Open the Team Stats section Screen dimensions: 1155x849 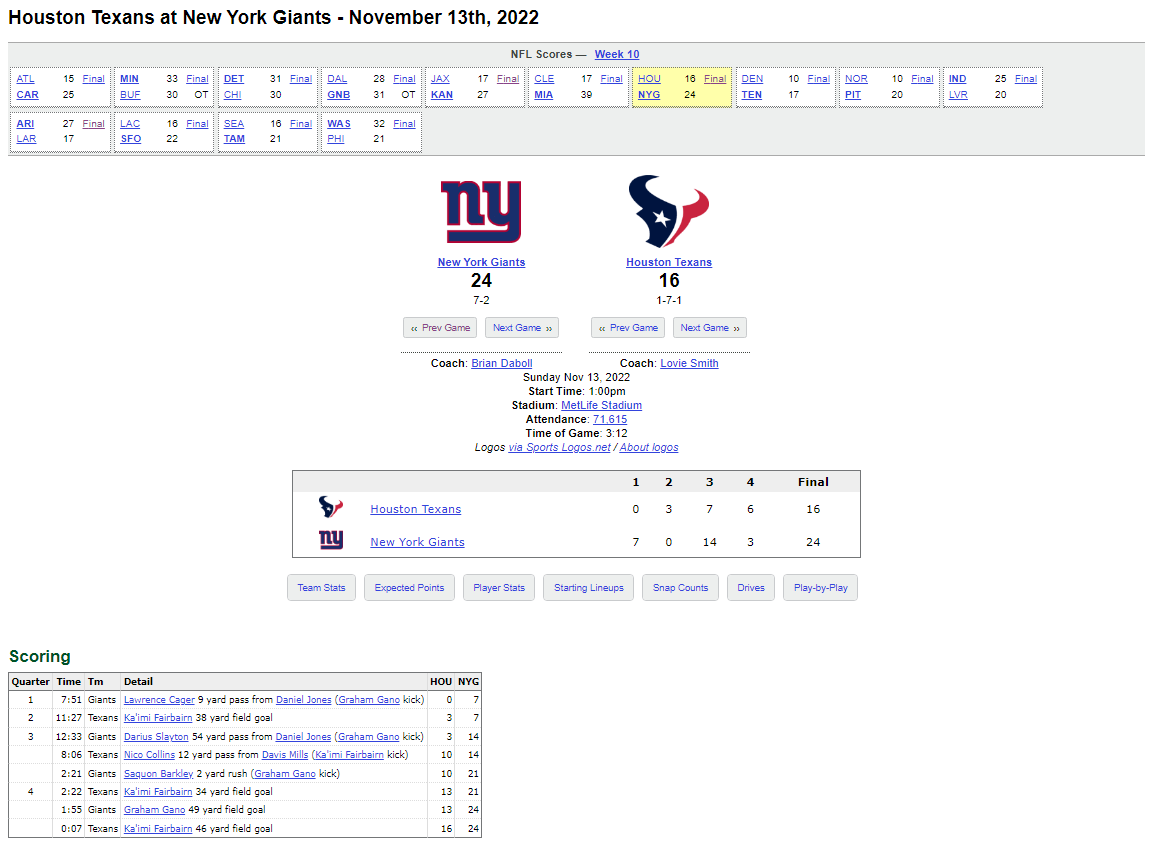pyautogui.click(x=321, y=588)
